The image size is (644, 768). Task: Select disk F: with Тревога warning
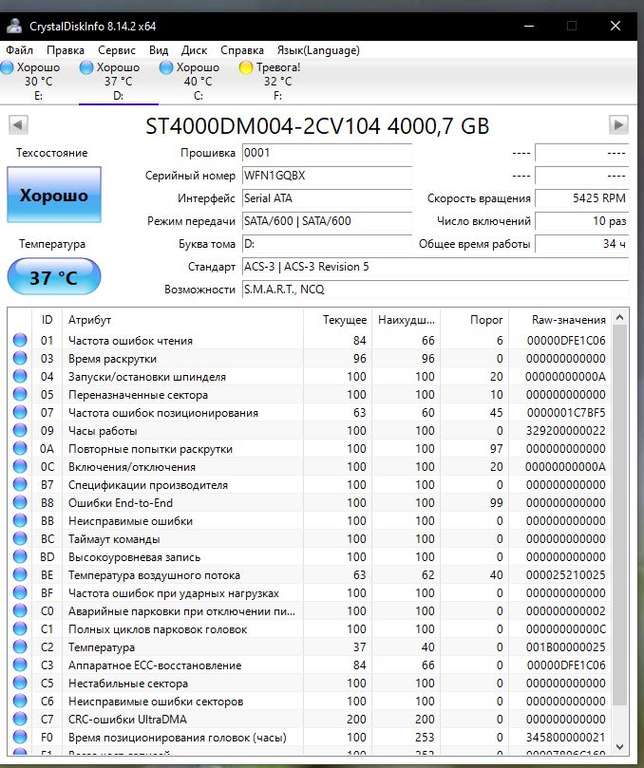(278, 81)
